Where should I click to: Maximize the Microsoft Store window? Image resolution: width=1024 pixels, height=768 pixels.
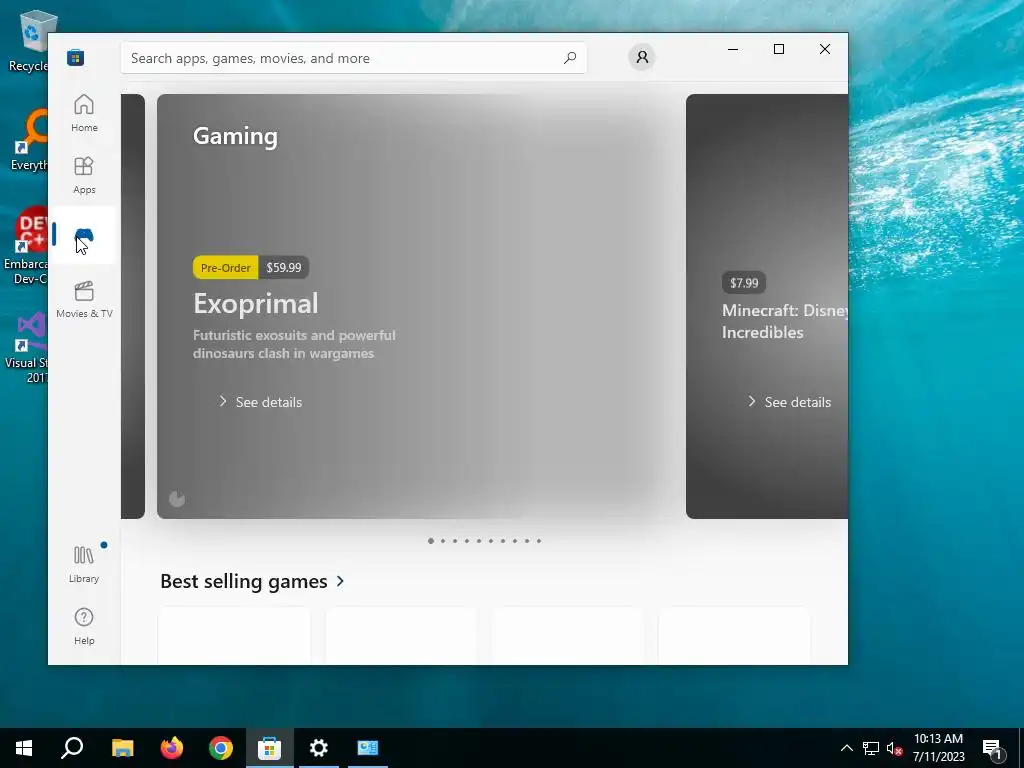pyautogui.click(x=778, y=49)
